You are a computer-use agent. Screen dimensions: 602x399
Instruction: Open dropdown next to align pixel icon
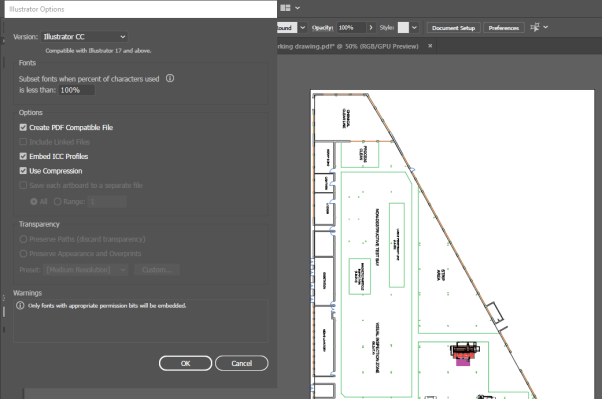(546, 27)
